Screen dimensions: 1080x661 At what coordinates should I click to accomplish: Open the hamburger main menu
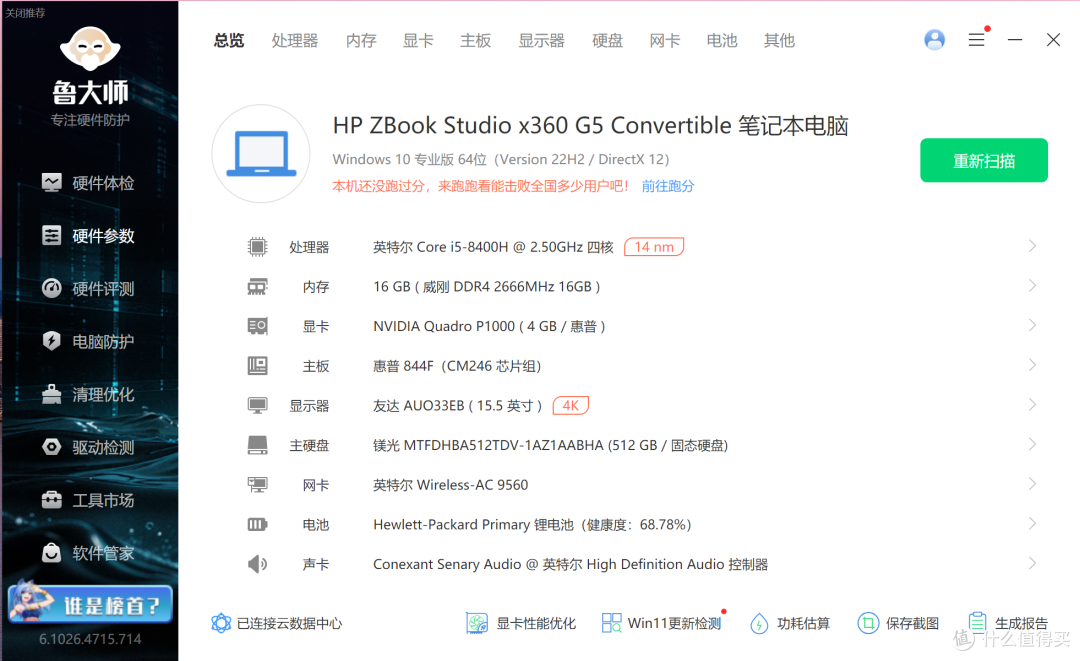977,40
